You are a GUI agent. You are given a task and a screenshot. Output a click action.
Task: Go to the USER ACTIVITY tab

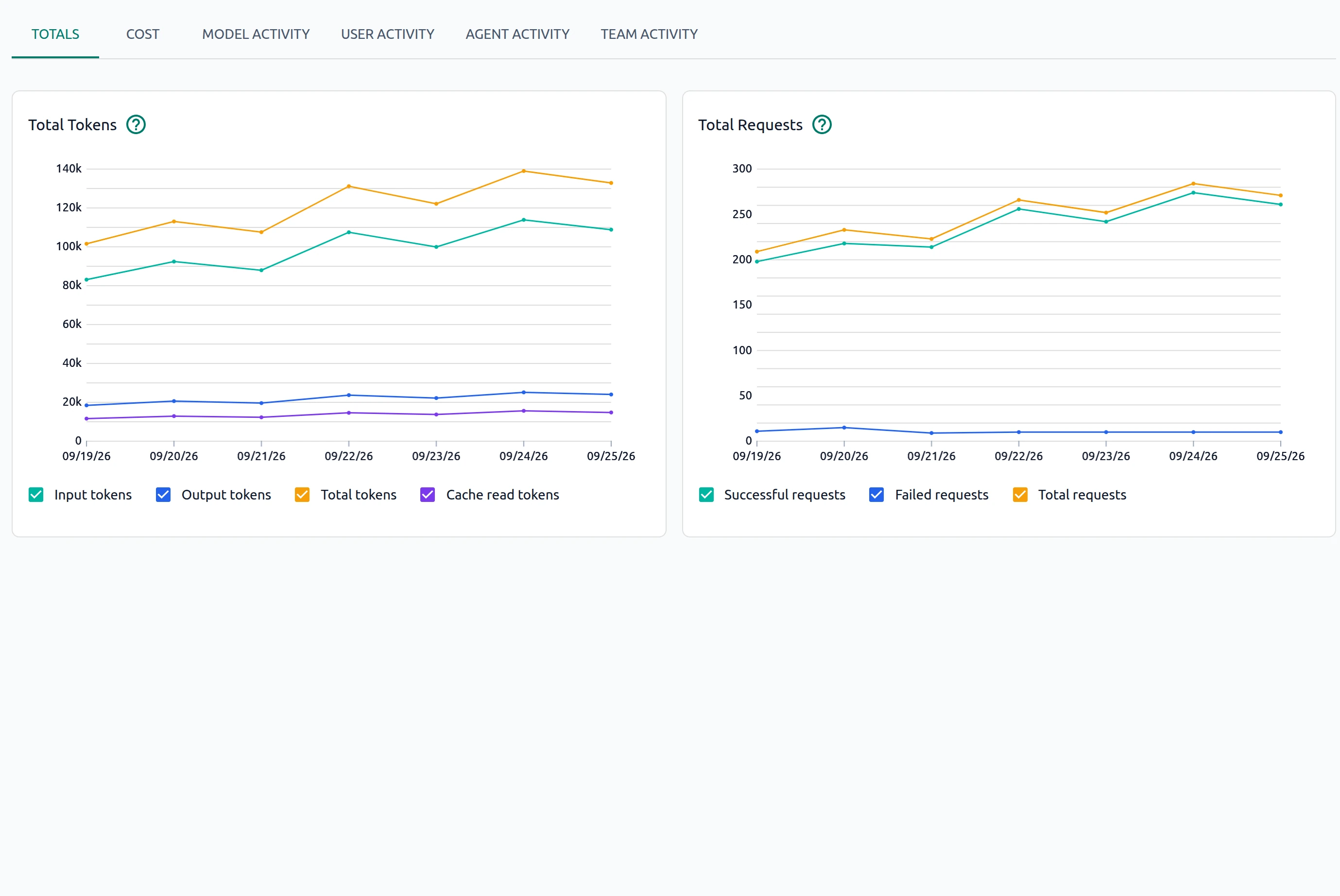click(x=387, y=34)
